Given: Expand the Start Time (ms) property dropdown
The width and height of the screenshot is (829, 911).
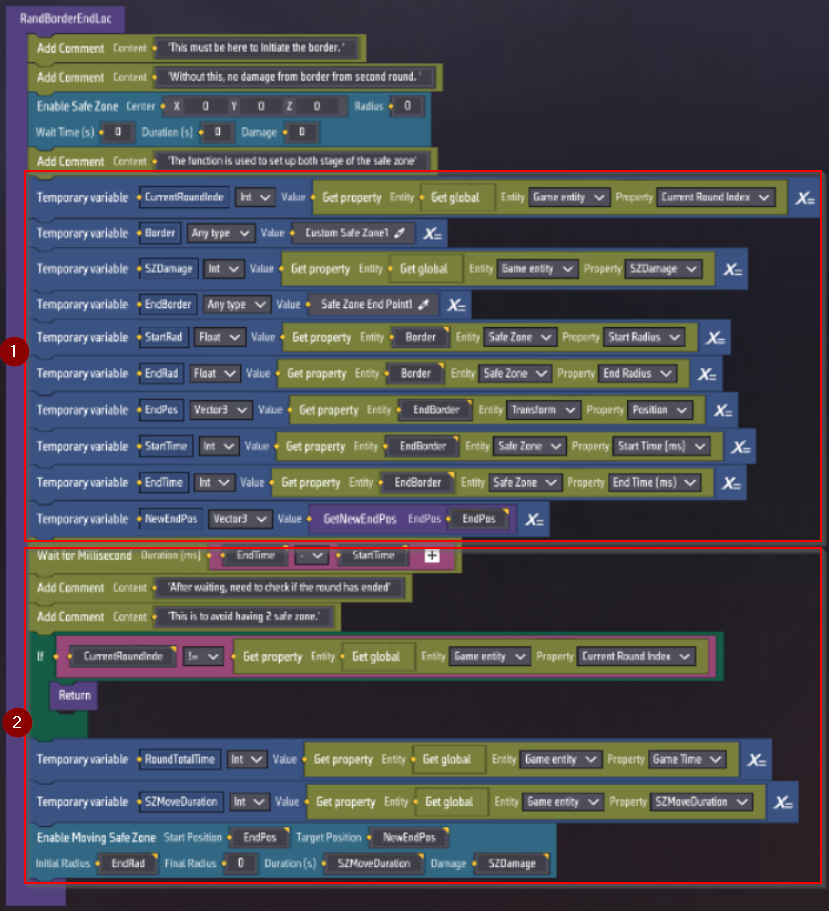Looking at the screenshot, I should [x=663, y=446].
